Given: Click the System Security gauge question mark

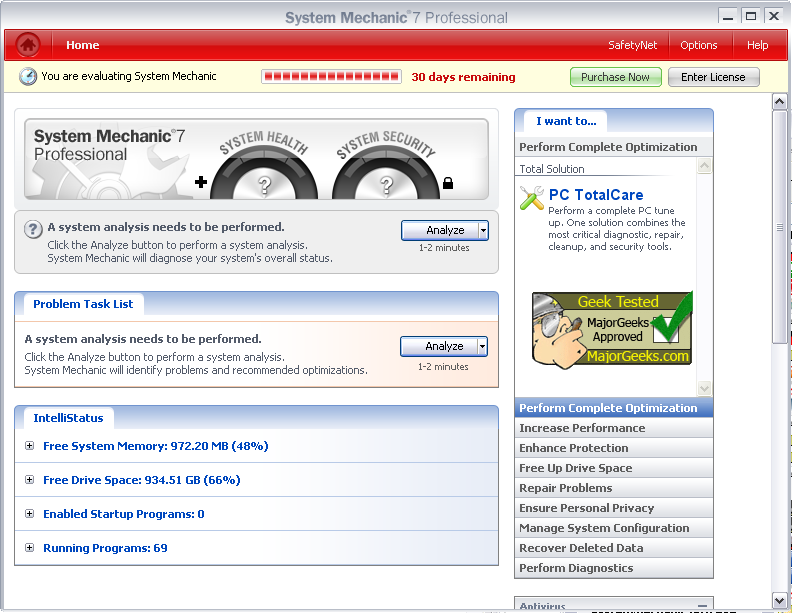Looking at the screenshot, I should (386, 184).
